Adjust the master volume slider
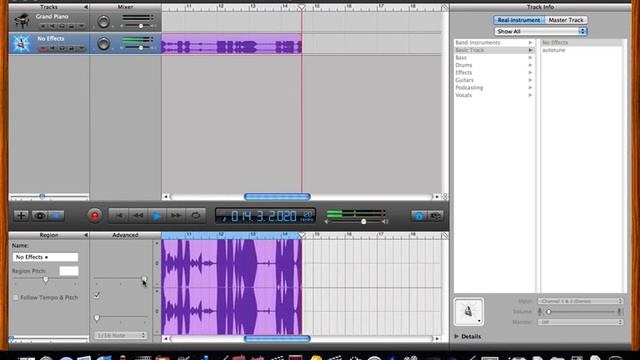640x360 pixels. 363,222
